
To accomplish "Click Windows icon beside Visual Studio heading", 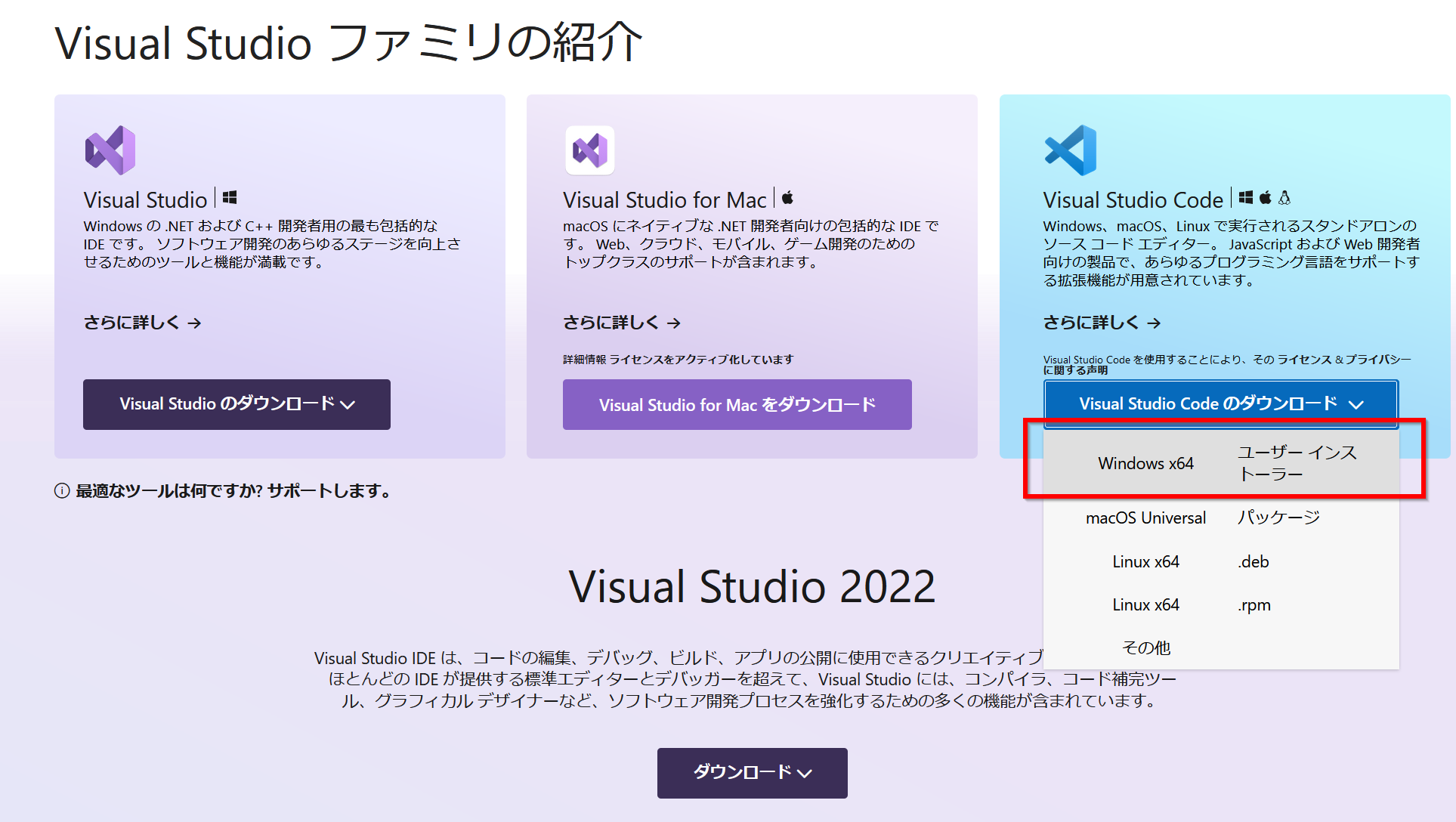I will coord(230,198).
